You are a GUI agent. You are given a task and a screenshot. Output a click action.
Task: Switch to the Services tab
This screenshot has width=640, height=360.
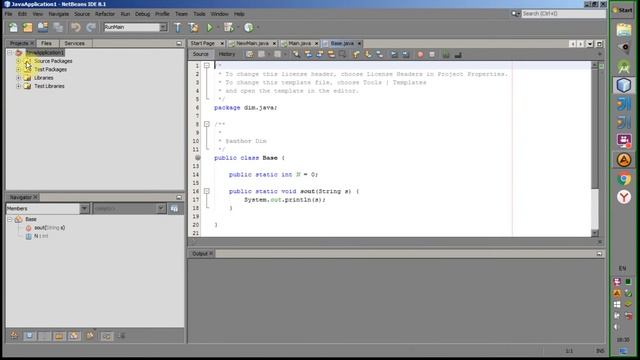pyautogui.click(x=75, y=43)
